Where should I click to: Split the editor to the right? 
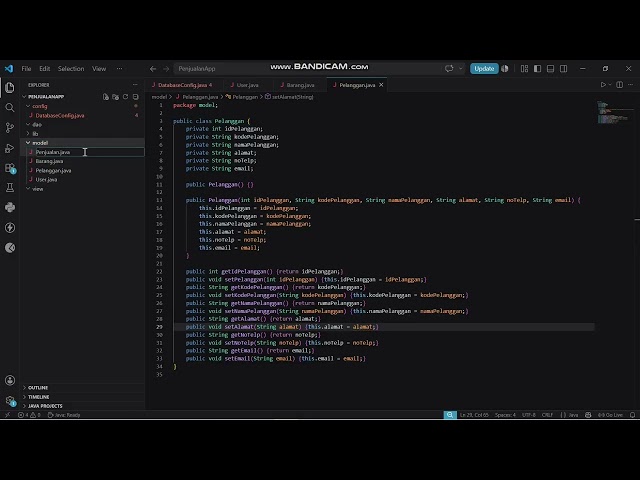619,84
